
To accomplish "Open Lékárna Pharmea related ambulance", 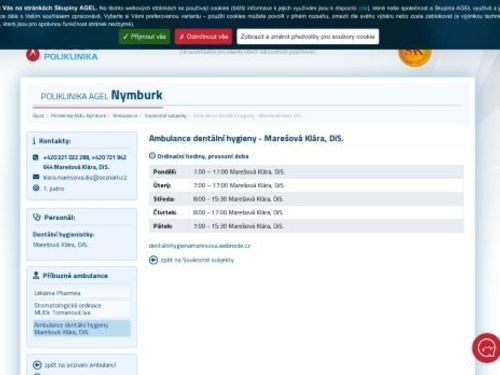I will (x=81, y=293).
